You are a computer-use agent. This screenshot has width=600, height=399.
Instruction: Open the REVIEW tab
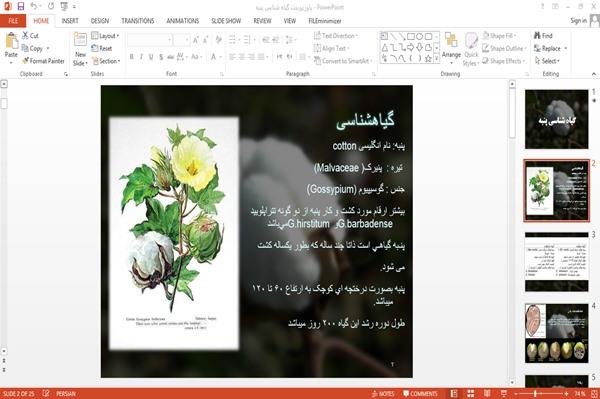(262, 21)
